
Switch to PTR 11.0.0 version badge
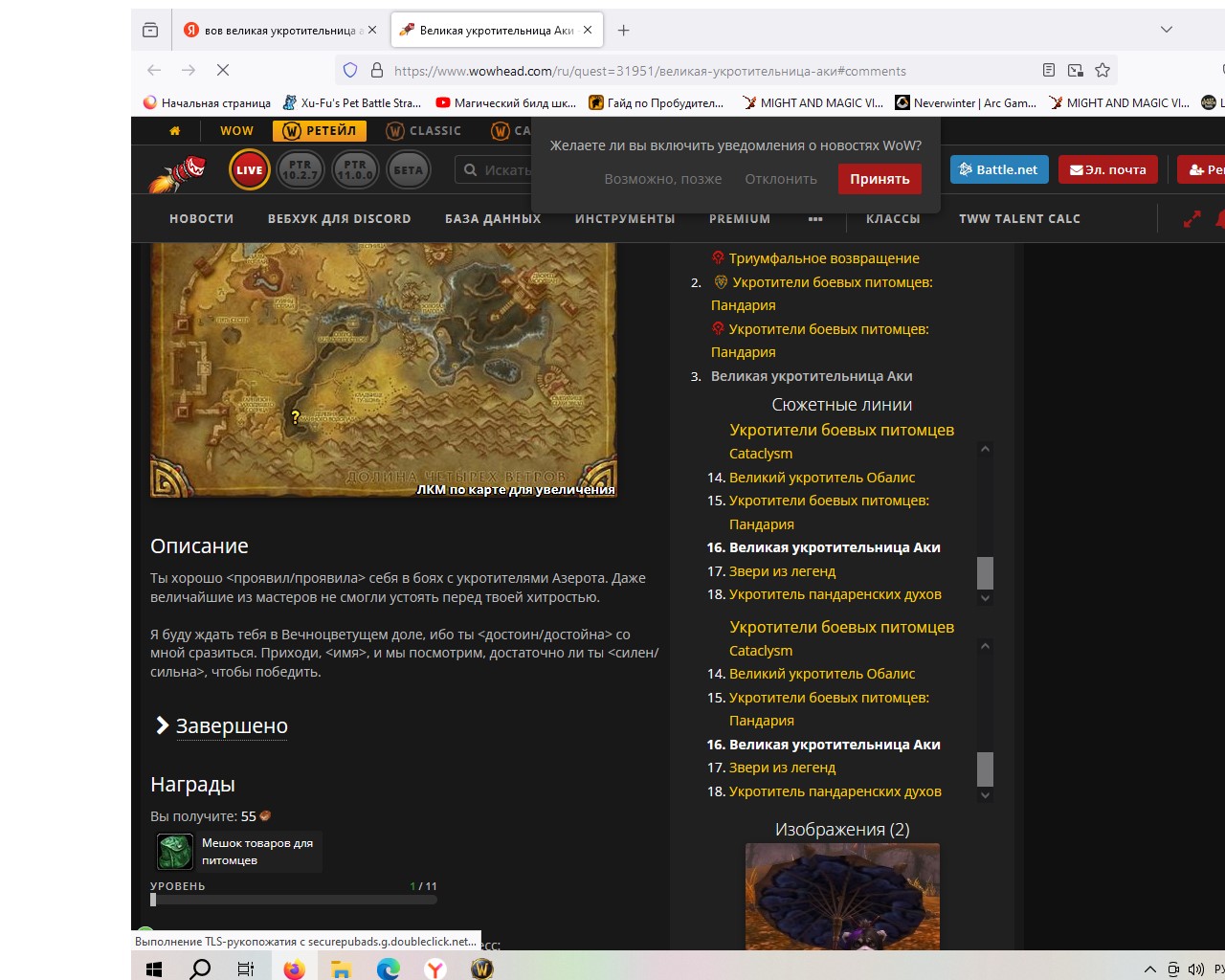(355, 170)
